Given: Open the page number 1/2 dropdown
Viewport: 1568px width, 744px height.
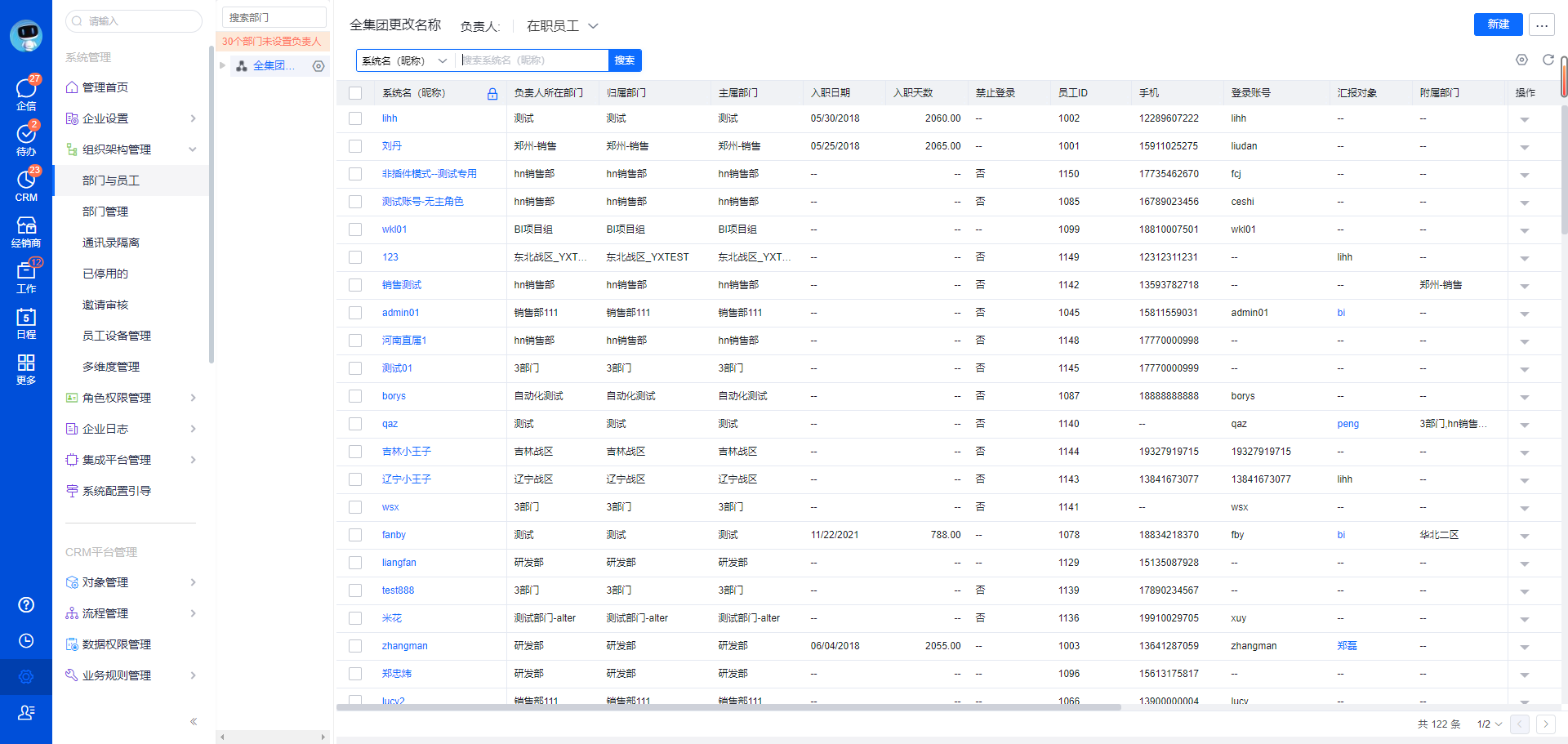Looking at the screenshot, I should (x=1490, y=724).
